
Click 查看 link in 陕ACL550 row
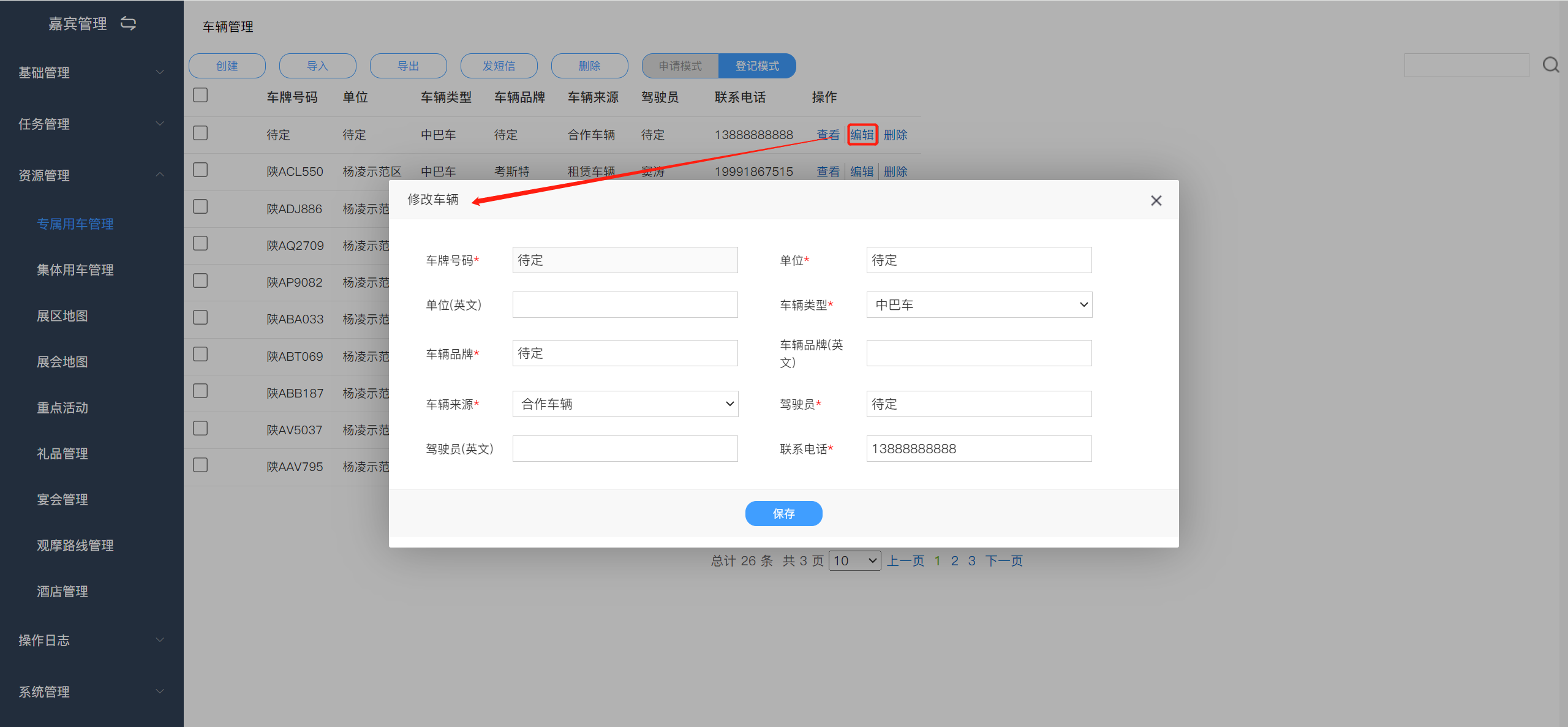[x=828, y=171]
